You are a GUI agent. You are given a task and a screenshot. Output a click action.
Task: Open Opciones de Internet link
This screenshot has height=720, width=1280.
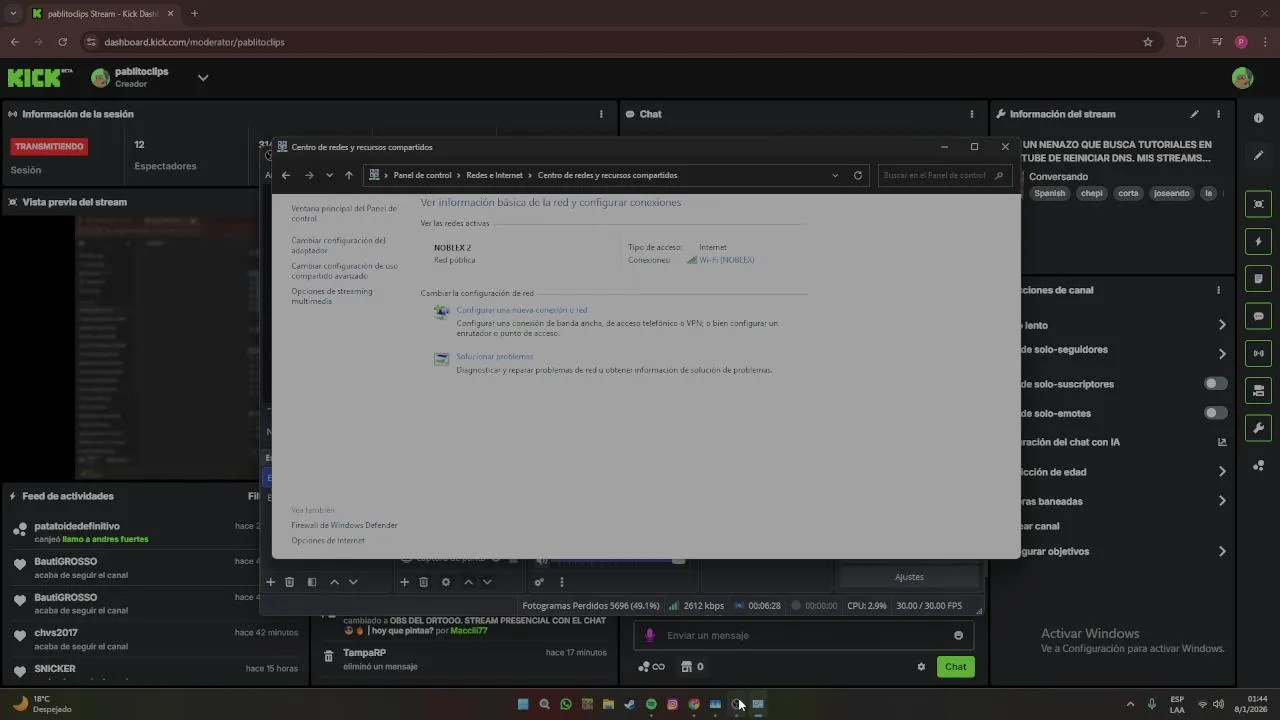(328, 540)
